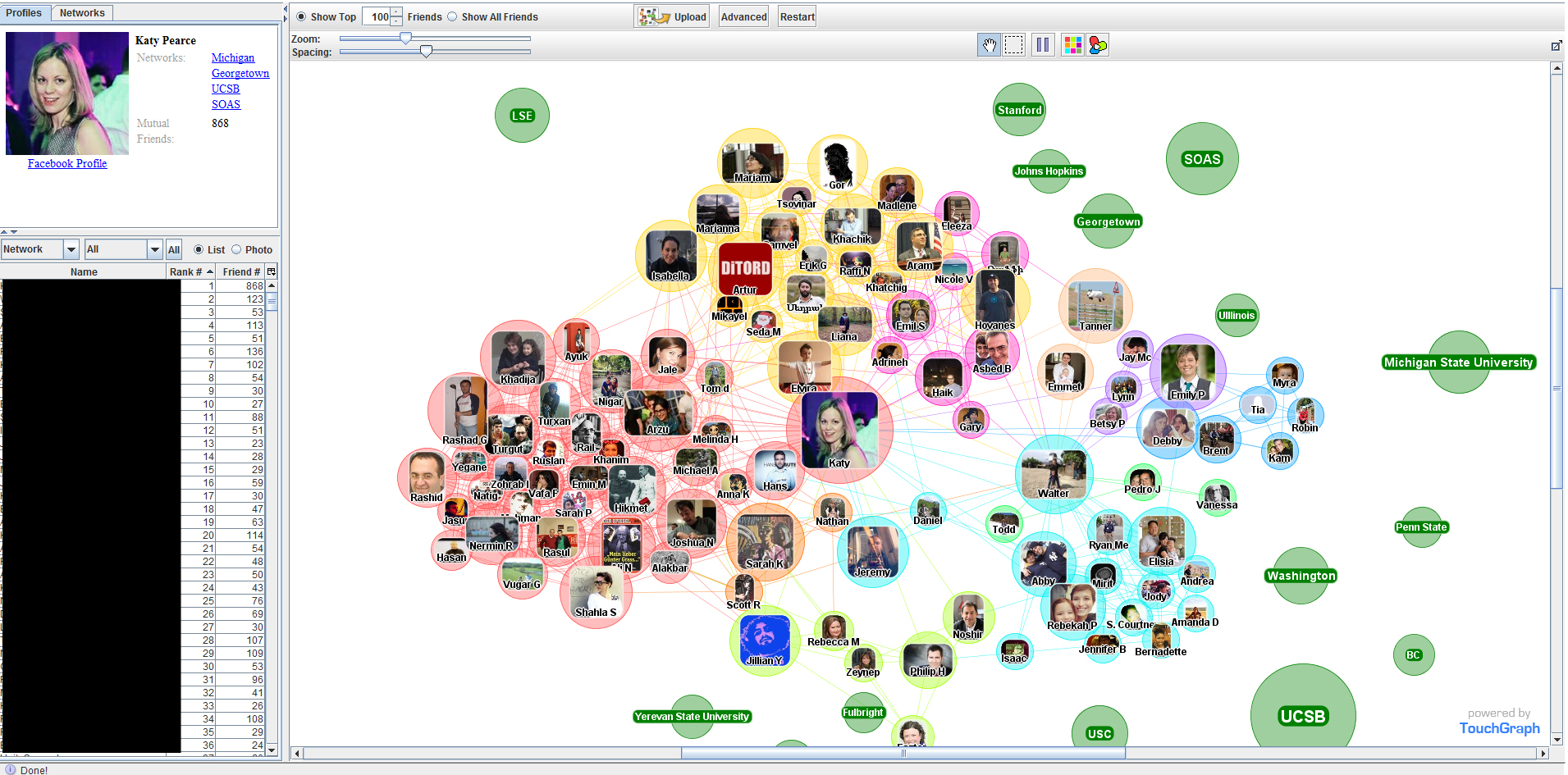The image size is (1568, 775).
Task: Open the Georgetown network link
Action: 240,73
